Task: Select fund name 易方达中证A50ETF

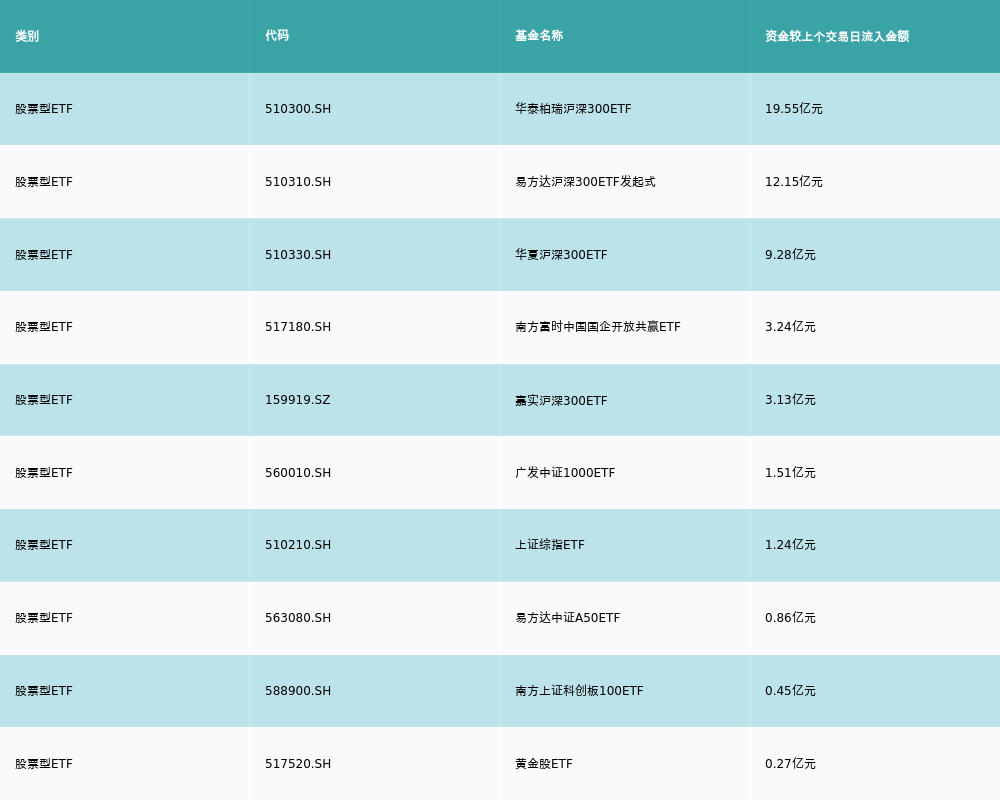Action: 568,618
